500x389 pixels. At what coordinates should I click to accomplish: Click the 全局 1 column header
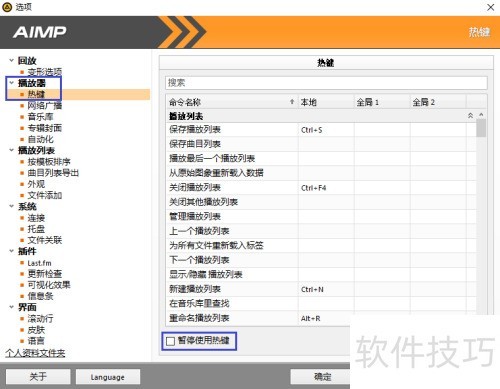click(x=382, y=102)
